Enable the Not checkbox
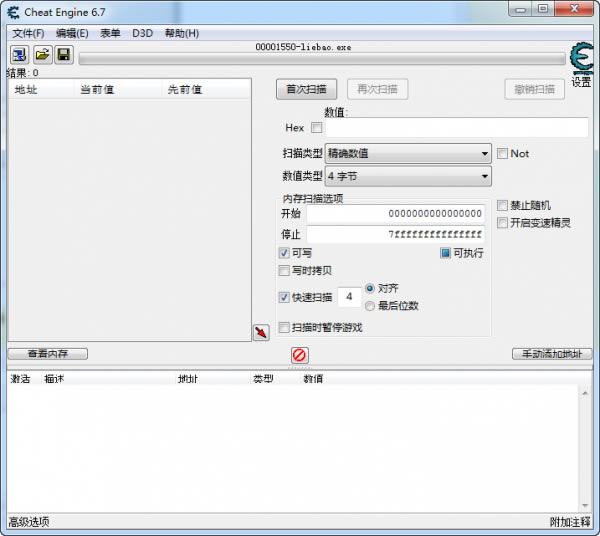This screenshot has height=536, width=600. [502, 154]
